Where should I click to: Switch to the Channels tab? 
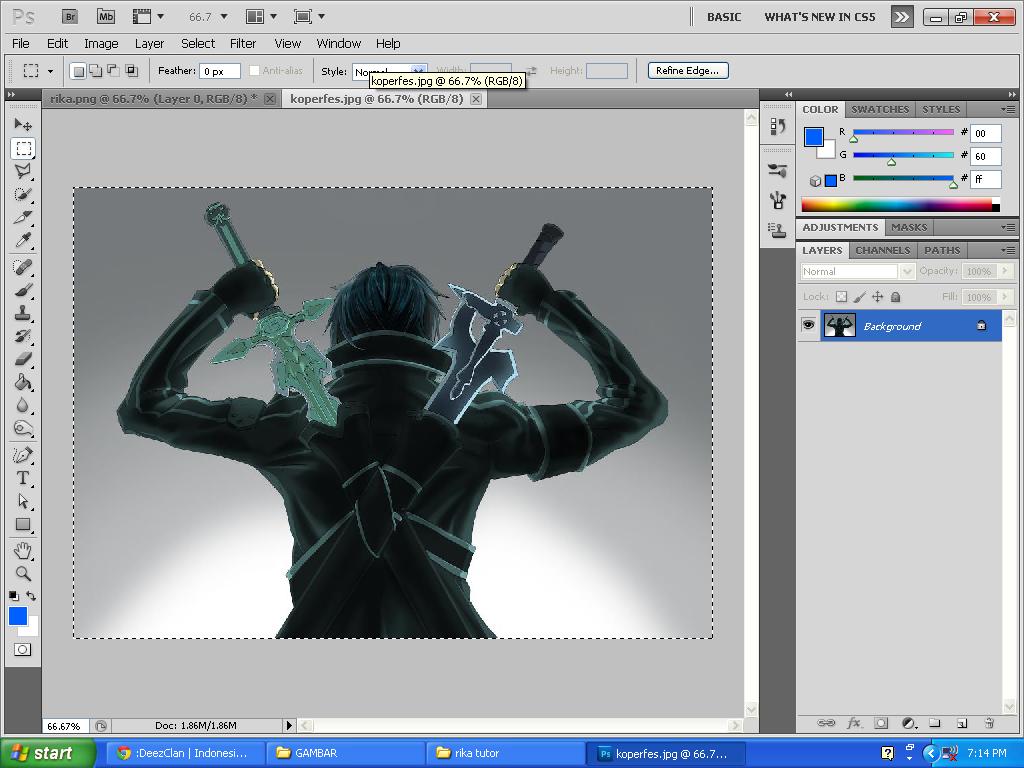click(x=882, y=250)
